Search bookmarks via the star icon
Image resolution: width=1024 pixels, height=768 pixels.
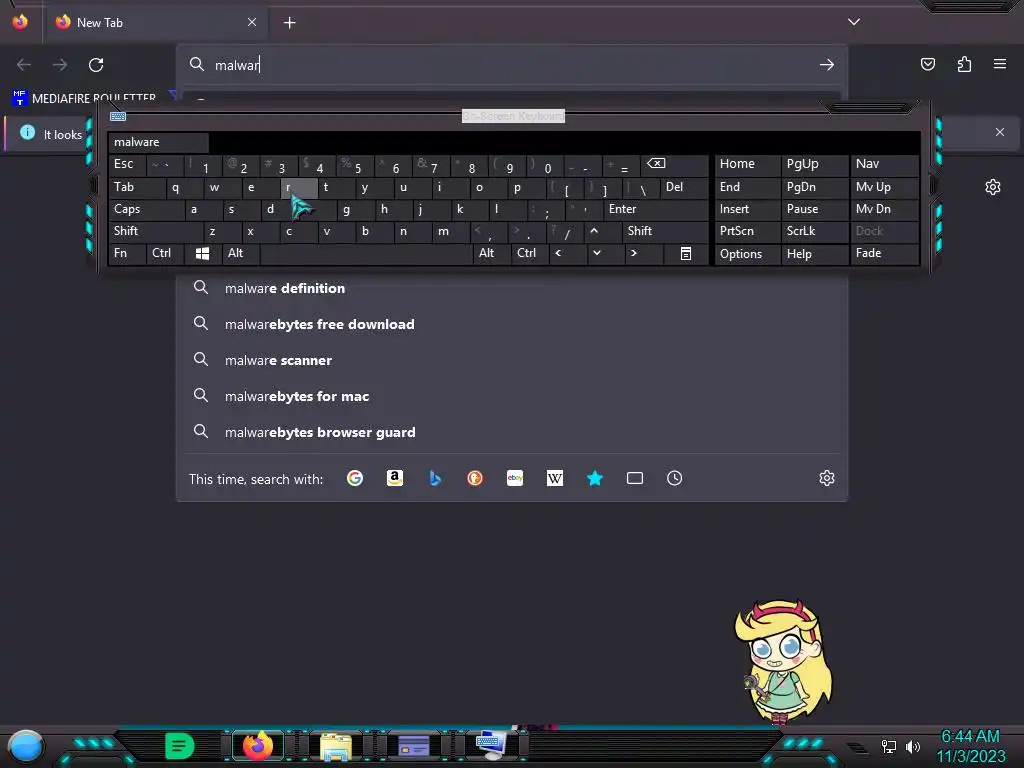click(x=595, y=478)
